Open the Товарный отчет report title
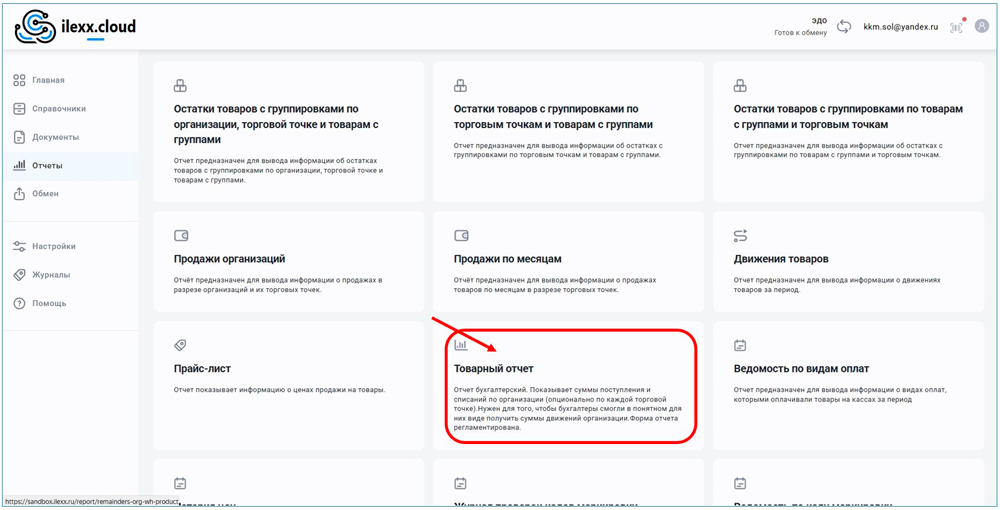The image size is (1000, 510). pyautogui.click(x=494, y=369)
